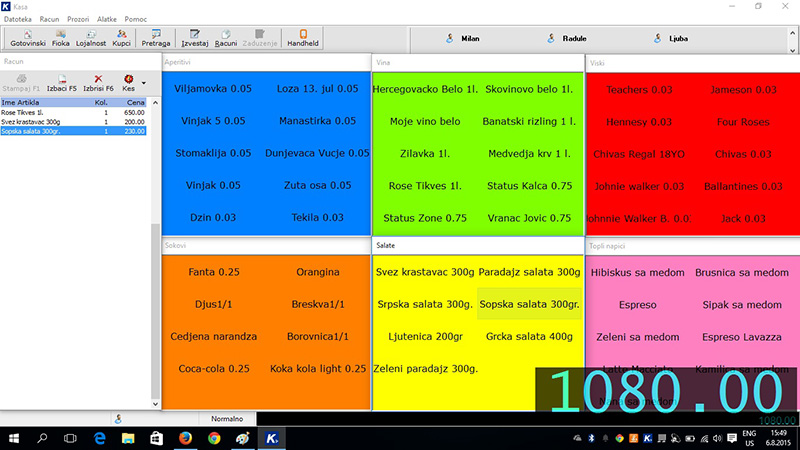Add Hercegovacko Belo 1l. wine
Image resolution: width=800 pixels, height=450 pixels.
[x=425, y=89]
